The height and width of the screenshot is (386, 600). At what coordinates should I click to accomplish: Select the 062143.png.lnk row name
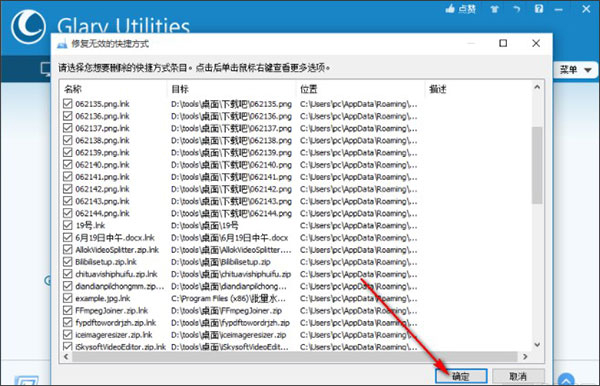pos(102,201)
